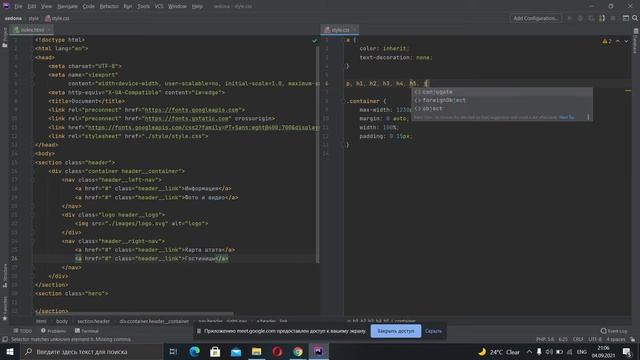Open Google Chrome from taskbar
The width and height of the screenshot is (640, 360).
[x=298, y=352]
